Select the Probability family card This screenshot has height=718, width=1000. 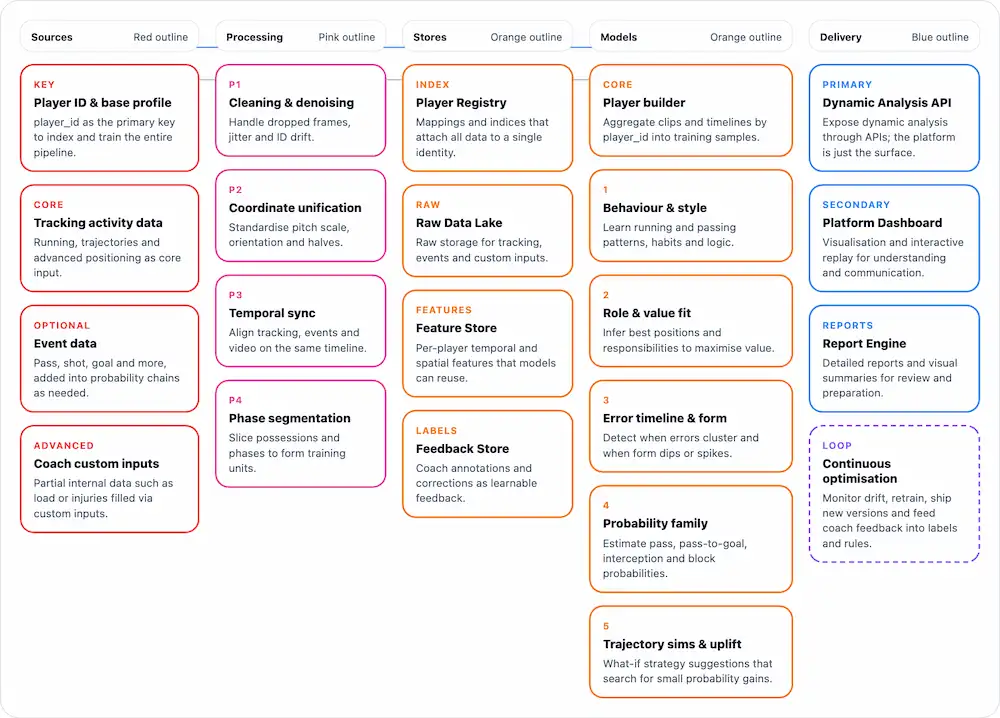click(690, 539)
